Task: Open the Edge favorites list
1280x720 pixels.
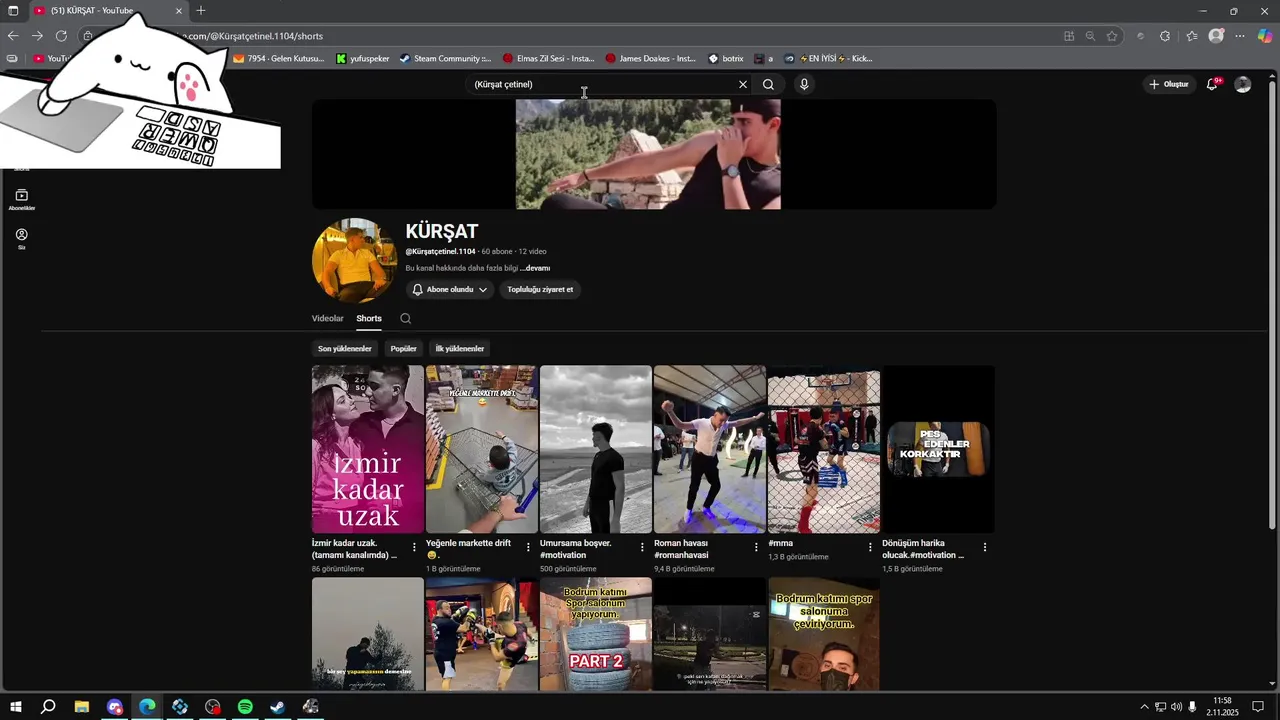Action: [1191, 36]
